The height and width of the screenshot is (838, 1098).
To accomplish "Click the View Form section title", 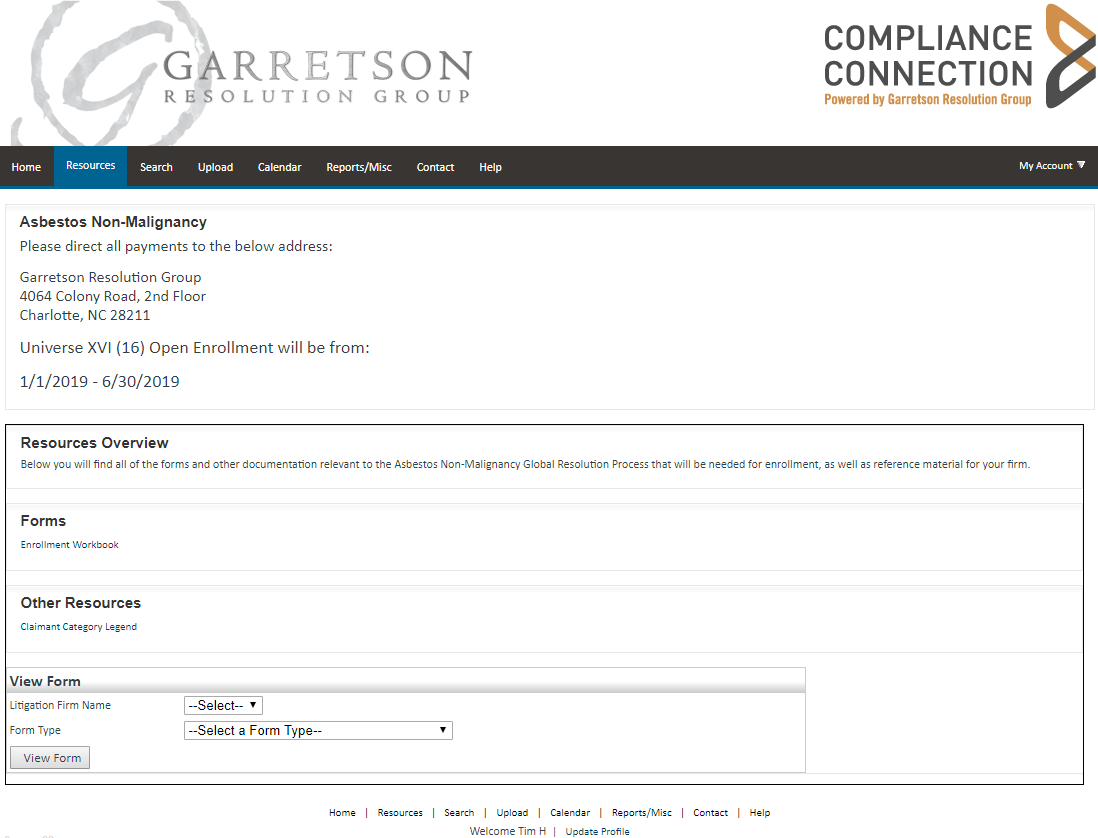I will click(x=46, y=681).
